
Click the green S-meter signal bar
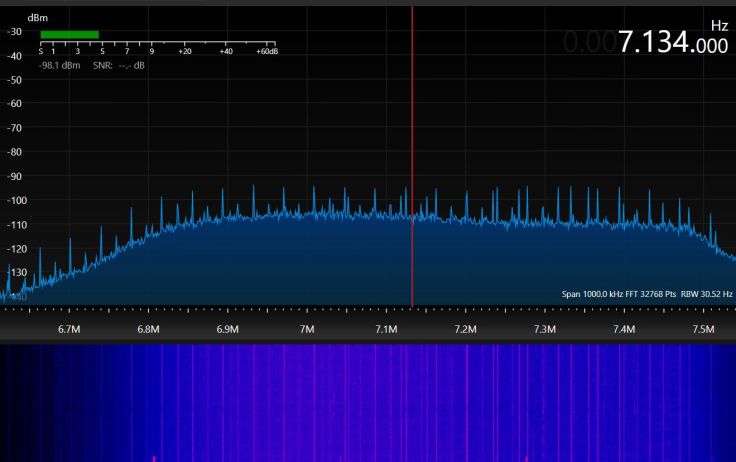69,34
